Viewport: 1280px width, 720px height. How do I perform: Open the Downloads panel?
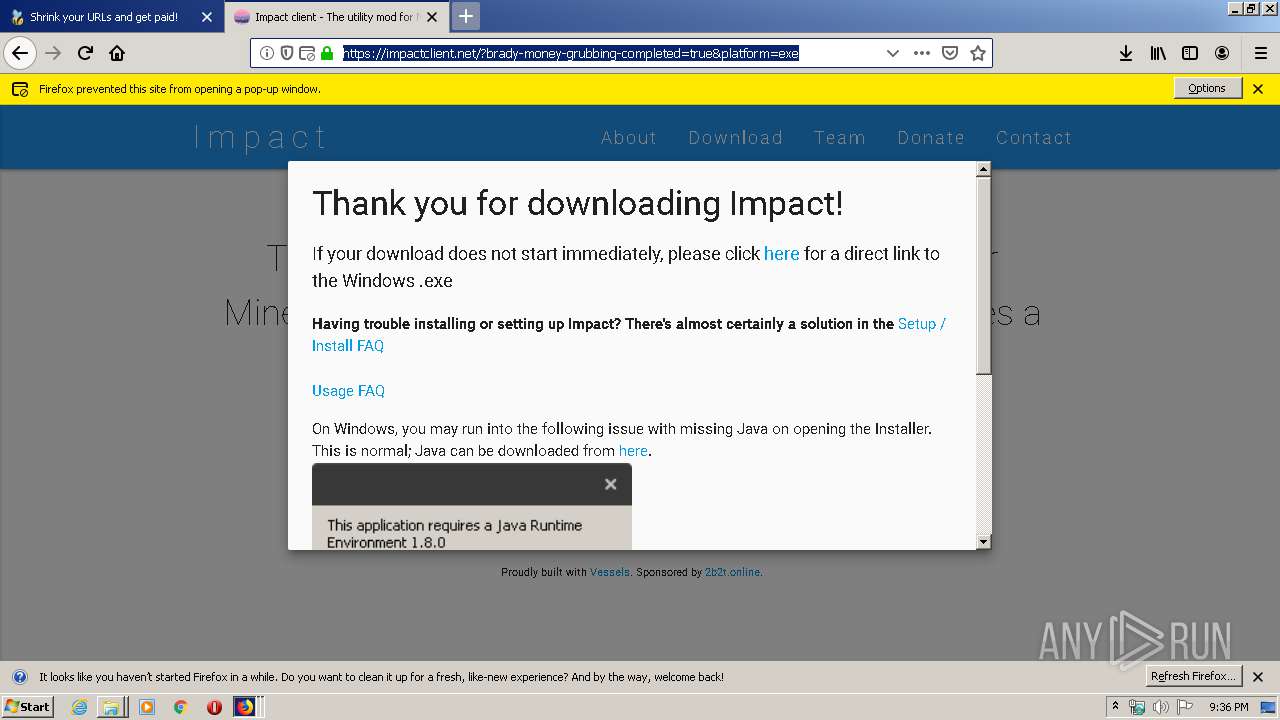point(1126,53)
